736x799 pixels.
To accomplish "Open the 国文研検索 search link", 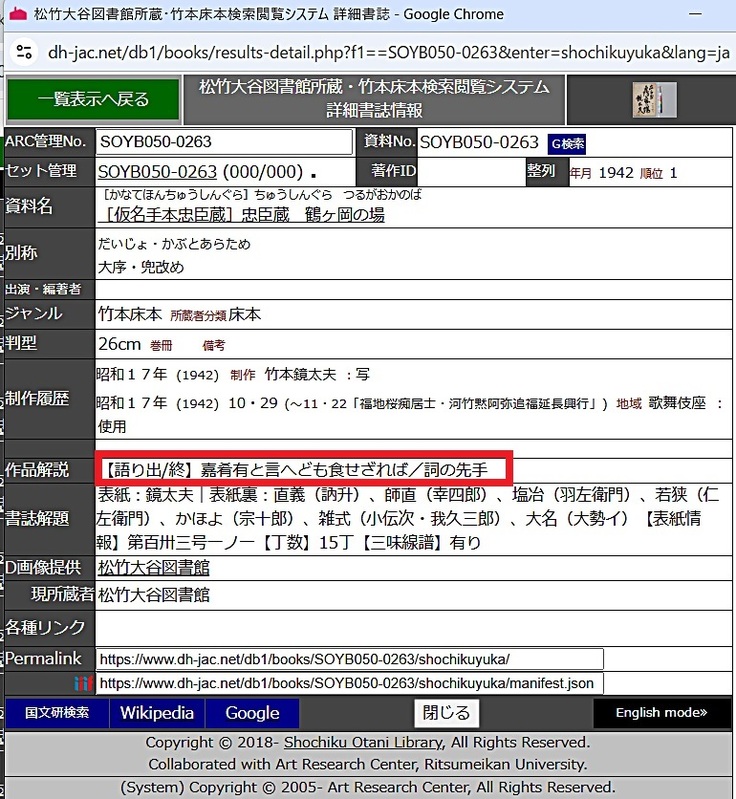I will point(57,713).
